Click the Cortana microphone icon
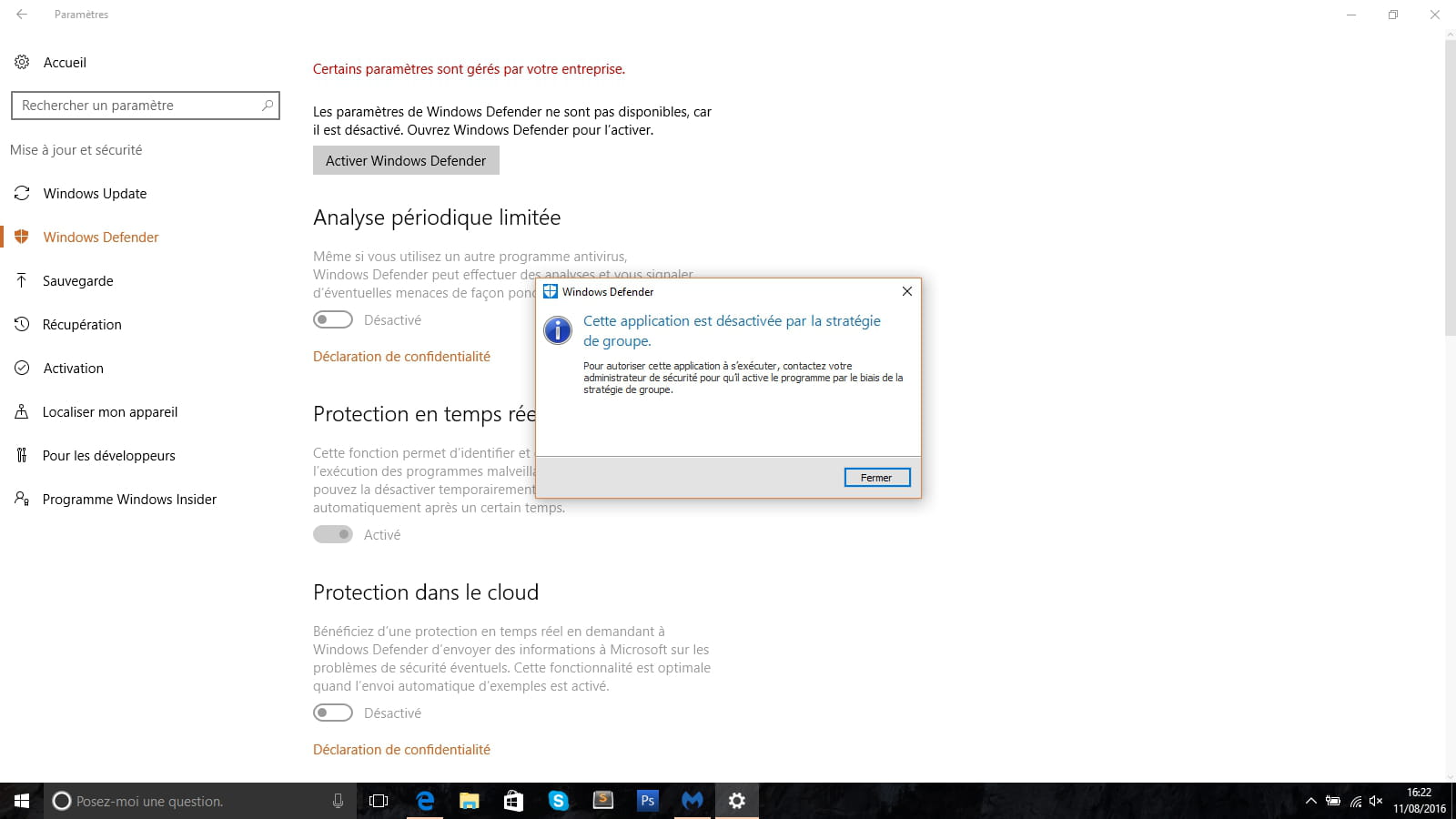1456x819 pixels. click(x=338, y=801)
